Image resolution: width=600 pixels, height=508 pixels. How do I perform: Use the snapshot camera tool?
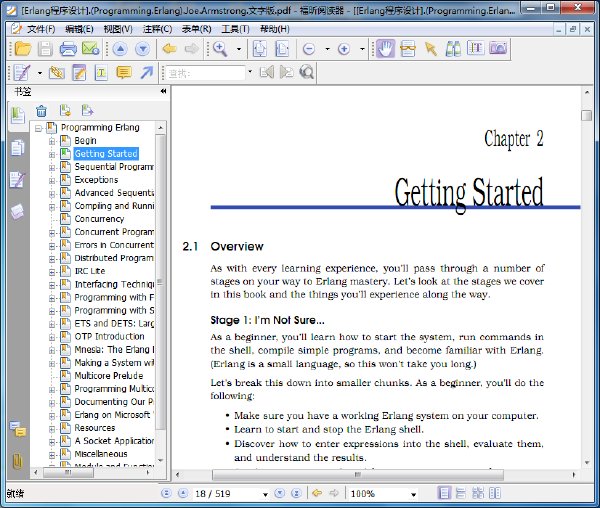498,48
